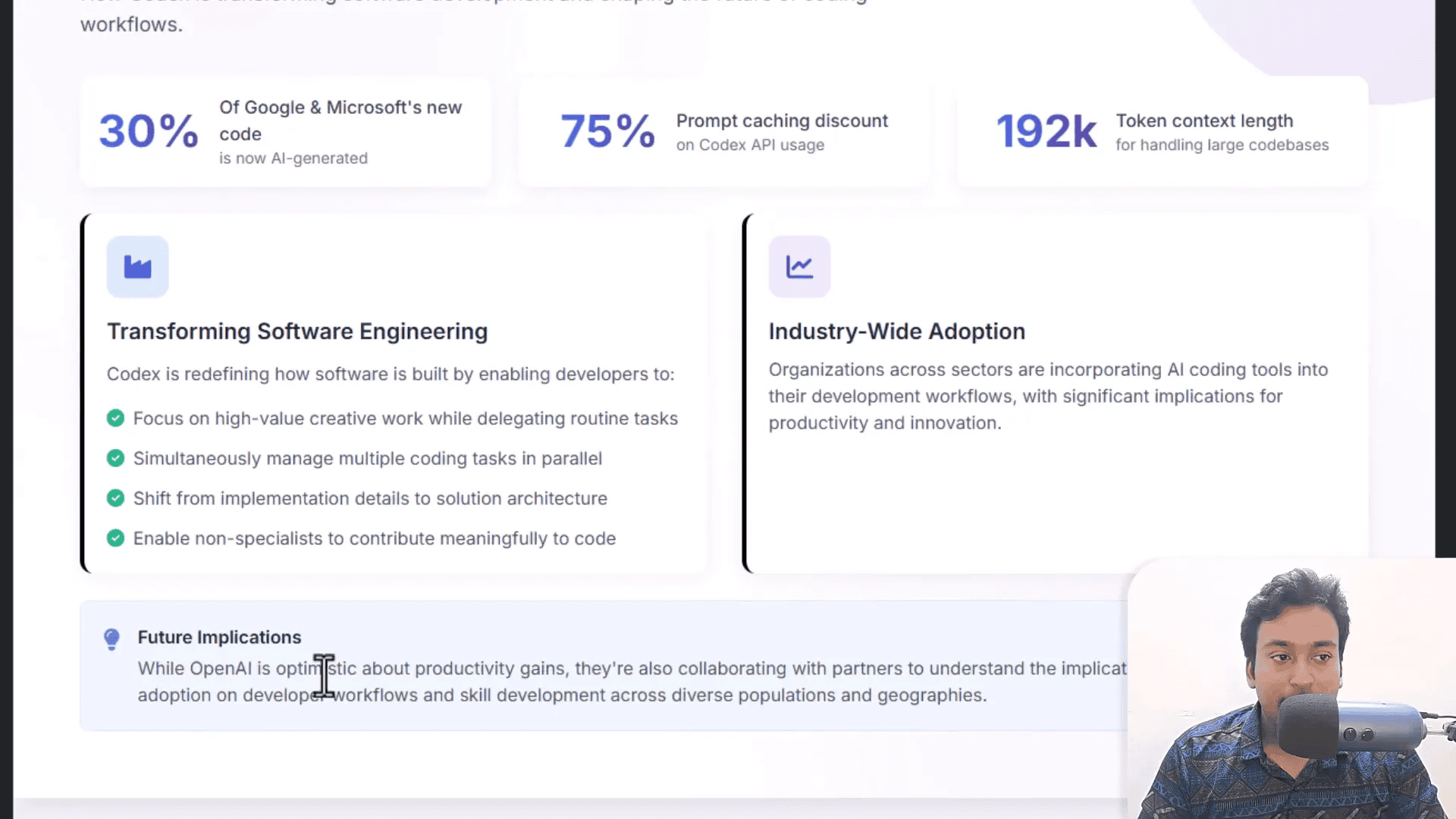
Task: Click 'Prompt caching discount' label
Action: point(782,121)
